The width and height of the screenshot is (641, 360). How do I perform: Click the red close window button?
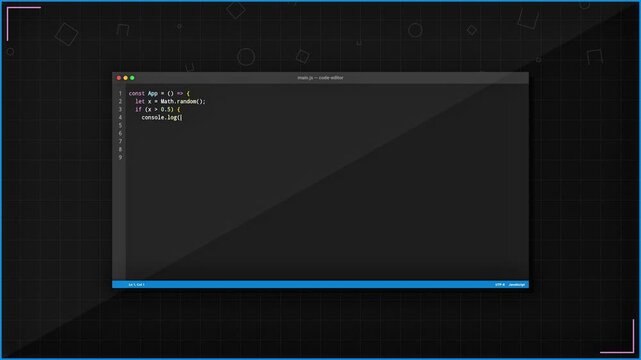[x=119, y=78]
